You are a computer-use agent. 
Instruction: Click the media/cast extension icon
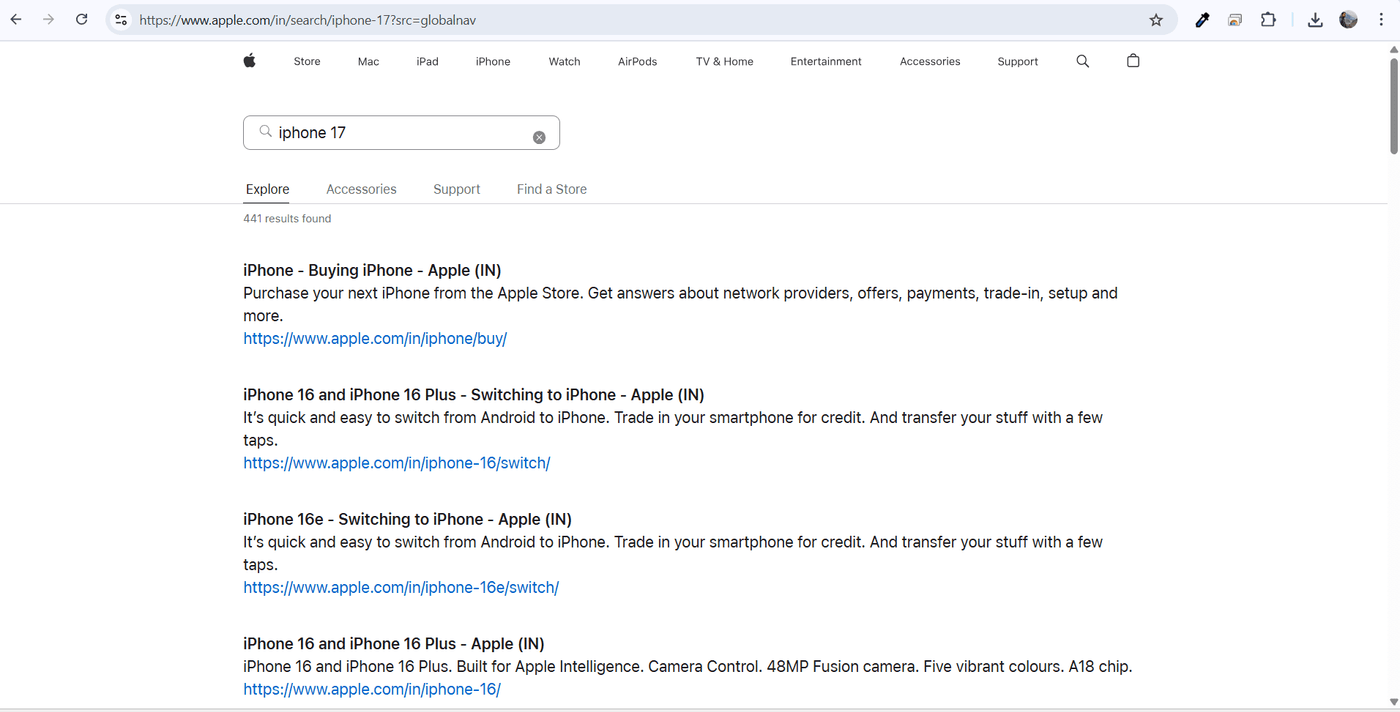pos(1236,20)
